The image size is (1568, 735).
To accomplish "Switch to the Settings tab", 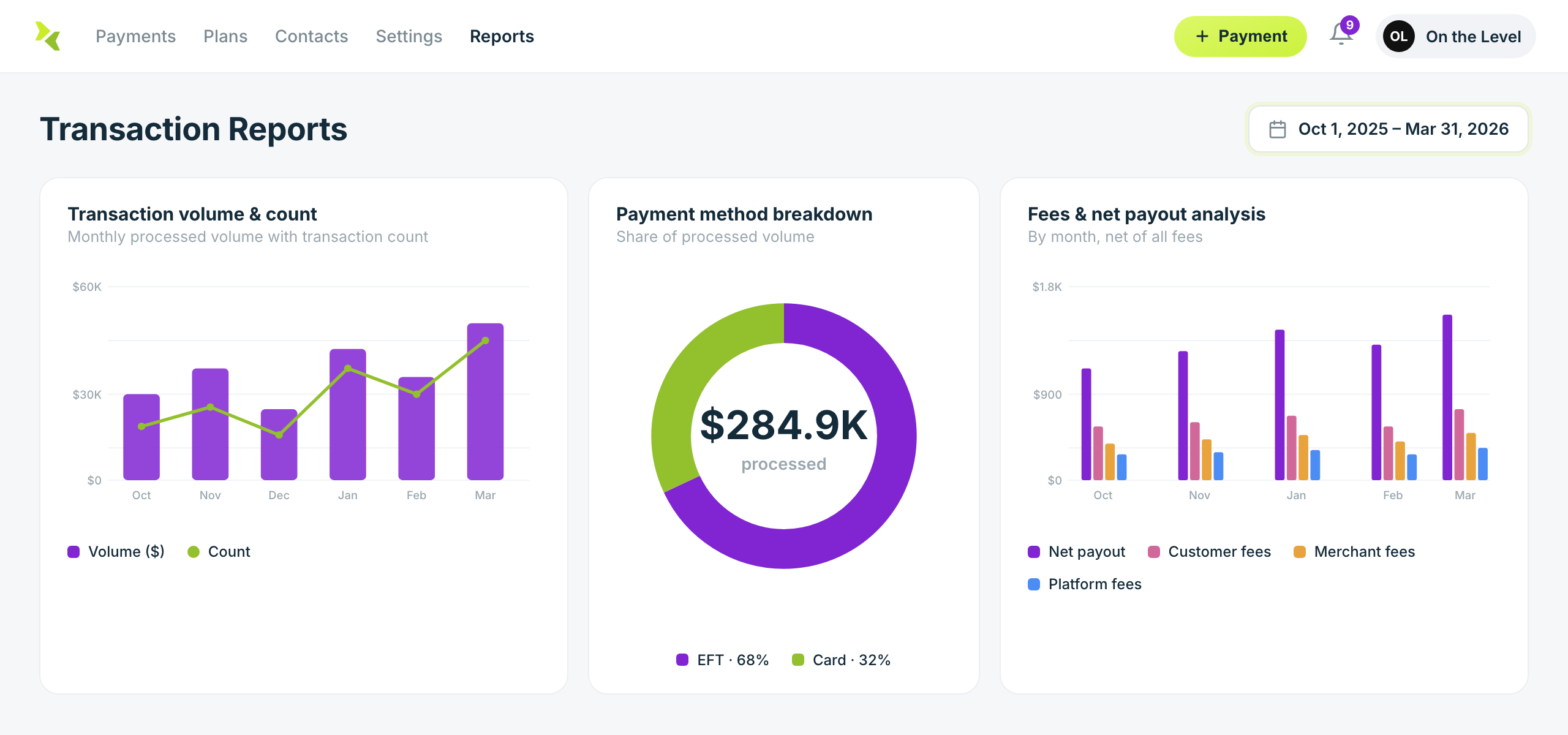I will tap(409, 36).
